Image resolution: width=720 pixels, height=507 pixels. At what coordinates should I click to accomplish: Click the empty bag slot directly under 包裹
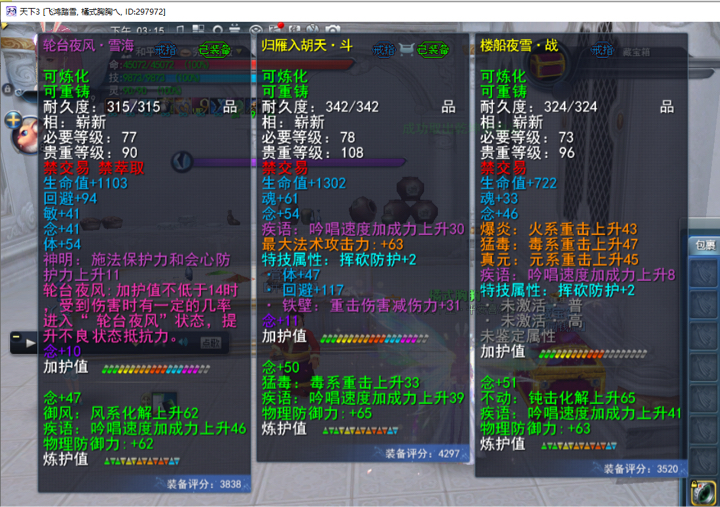click(704, 274)
